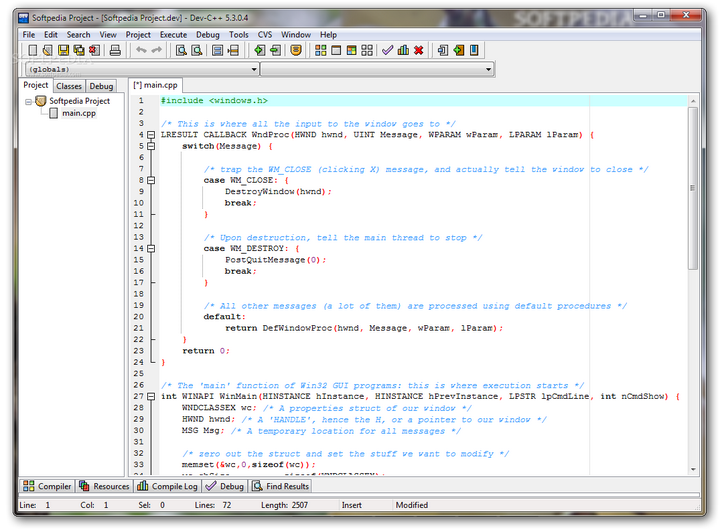Image resolution: width=720 pixels, height=530 pixels.
Task: Collapse the WM_DESTROY case fold at line 14
Action: [151, 248]
